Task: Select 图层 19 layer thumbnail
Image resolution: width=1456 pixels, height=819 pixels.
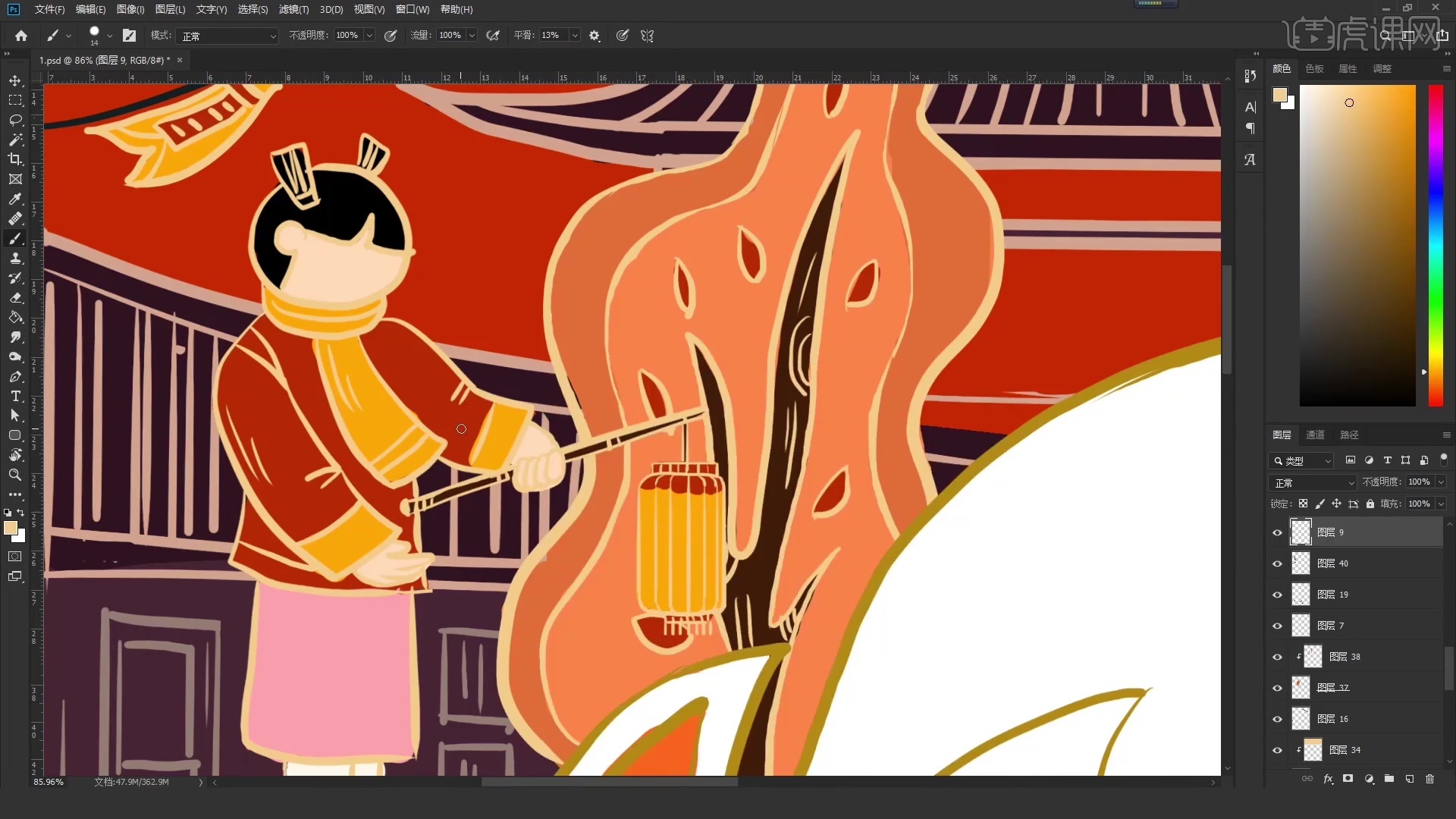Action: 1301,595
